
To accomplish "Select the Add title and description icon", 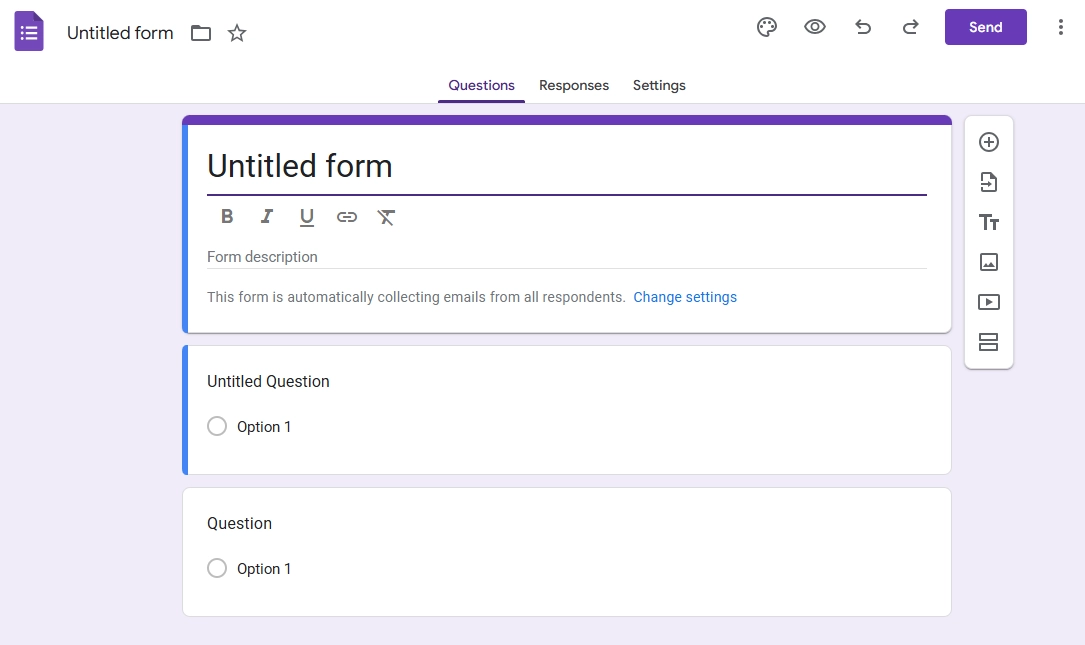I will click(x=989, y=222).
